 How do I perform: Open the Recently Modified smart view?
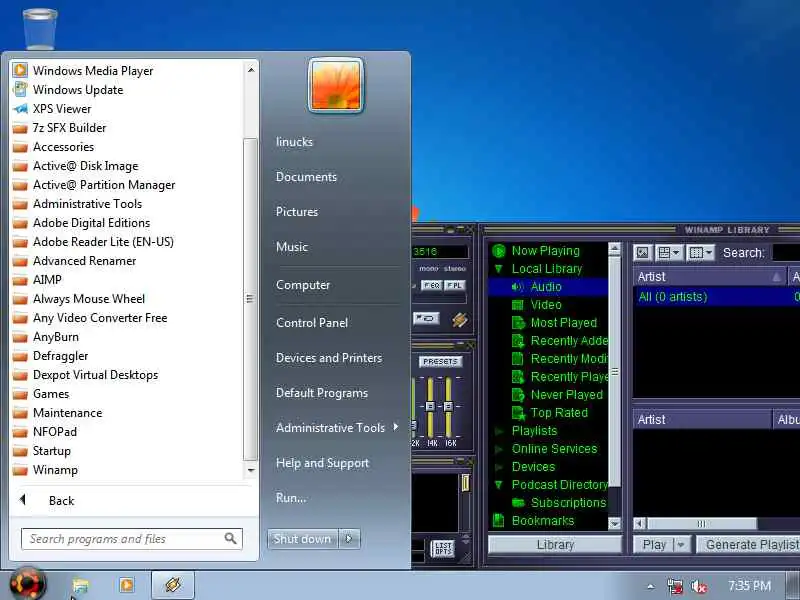click(x=560, y=359)
